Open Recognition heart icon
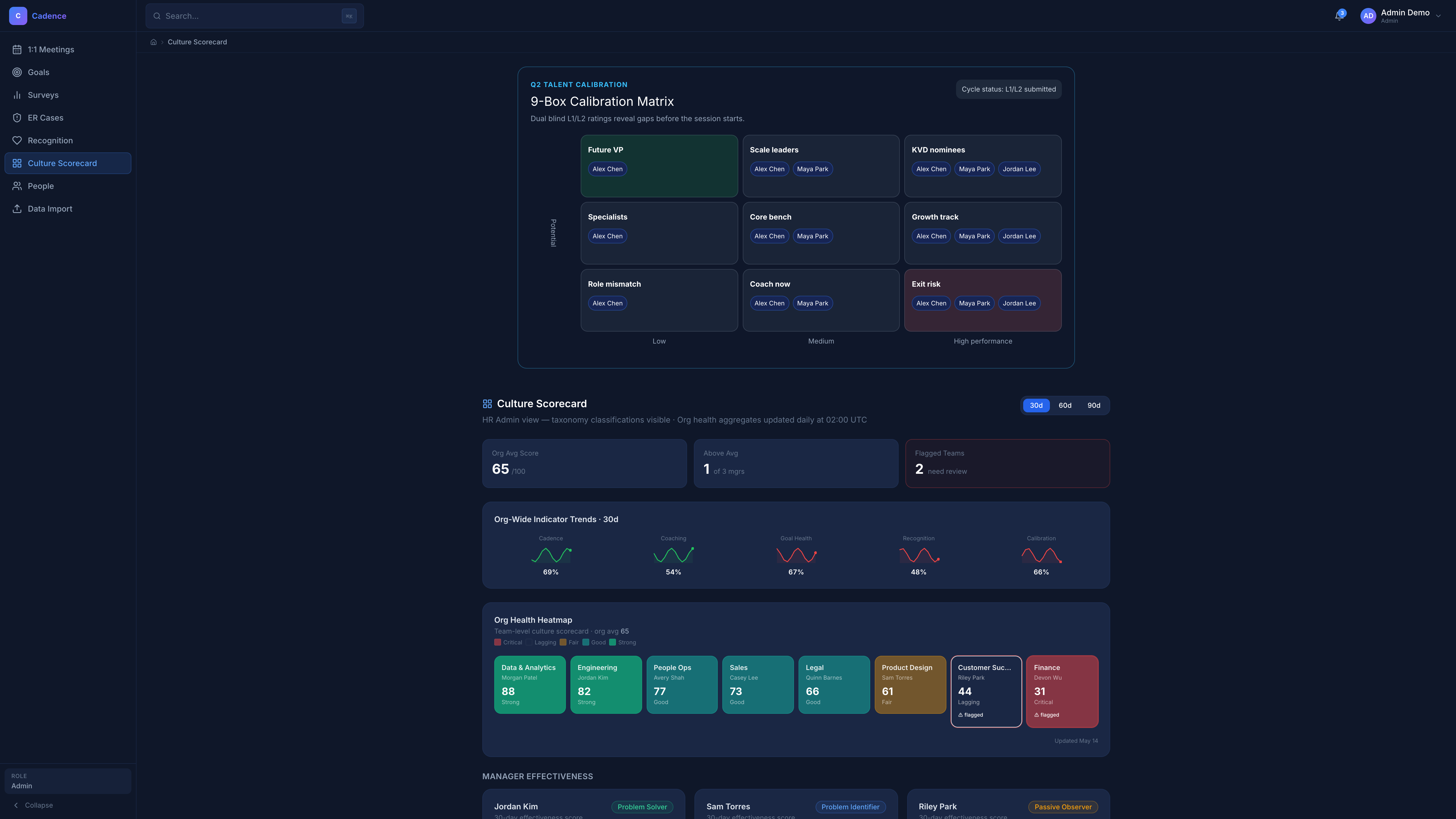1456x819 pixels. click(x=17, y=140)
